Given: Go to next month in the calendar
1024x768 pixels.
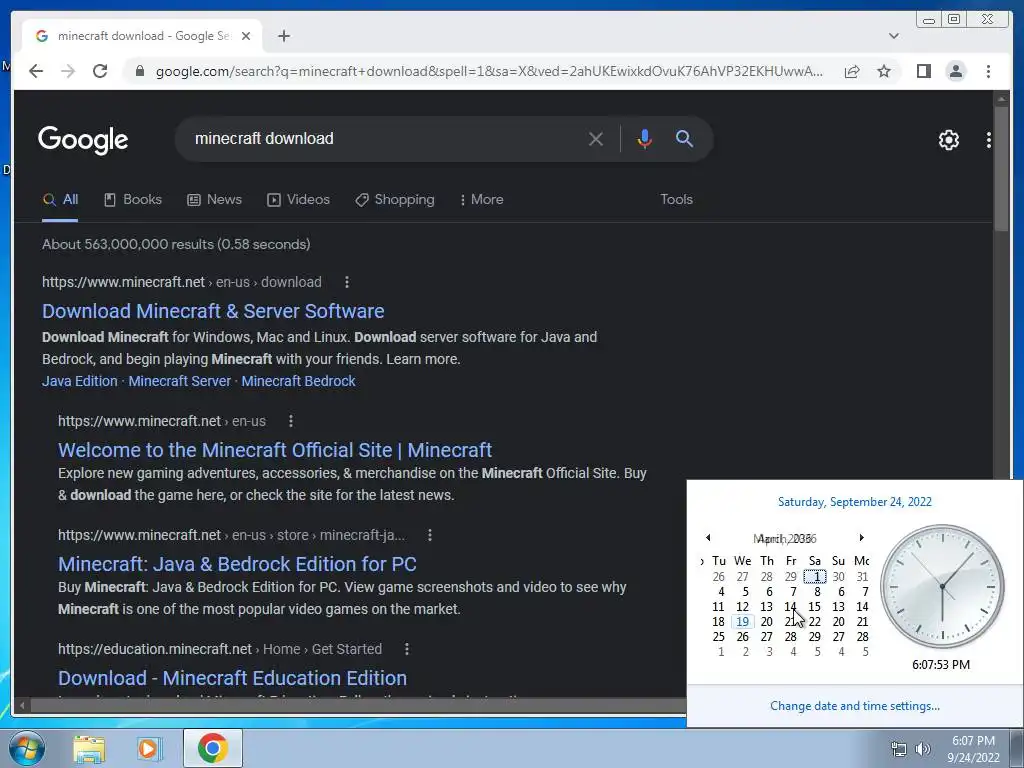Looking at the screenshot, I should [861, 537].
